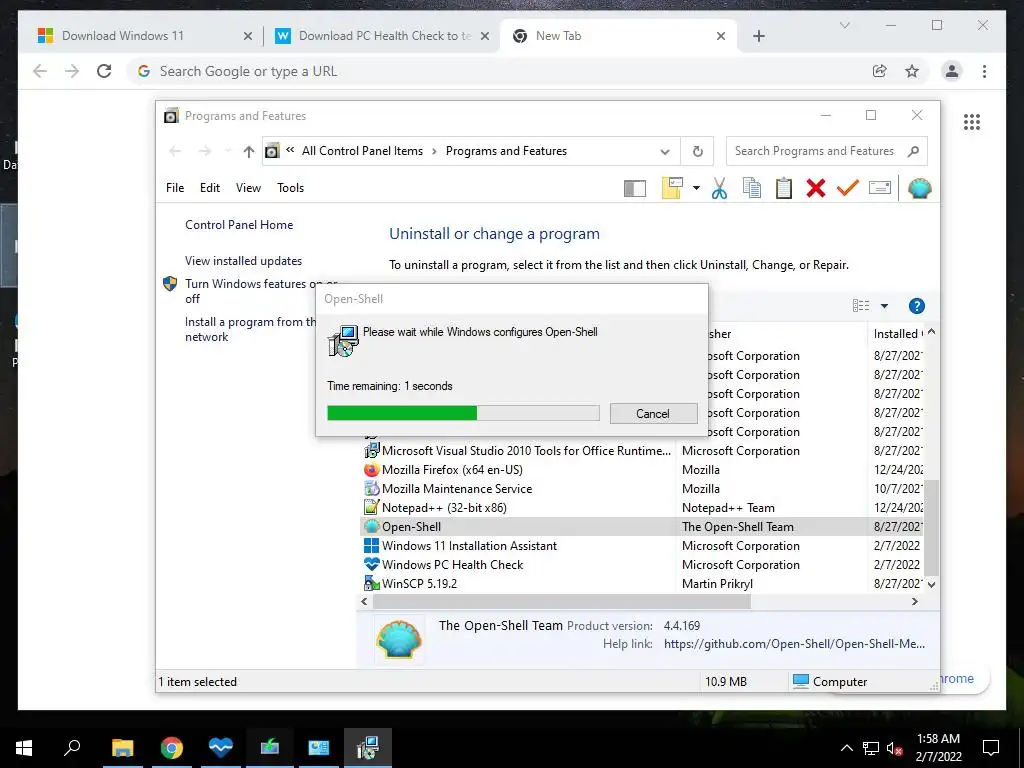1024x768 pixels.
Task: Open Chrome profile avatar icon
Action: (952, 71)
